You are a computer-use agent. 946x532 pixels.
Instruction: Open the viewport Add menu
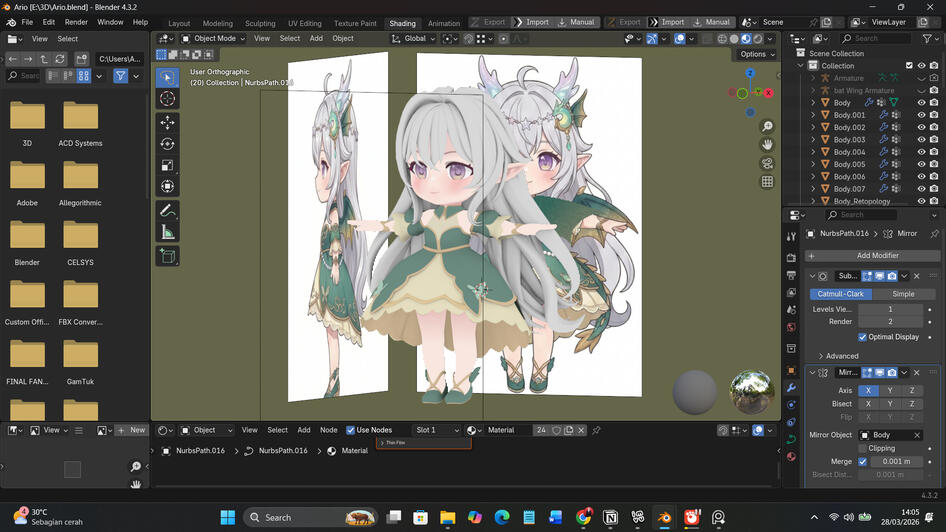click(316, 38)
